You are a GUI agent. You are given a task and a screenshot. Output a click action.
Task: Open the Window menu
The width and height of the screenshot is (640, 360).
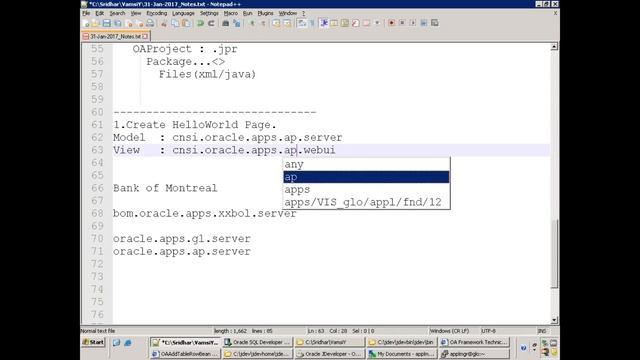click(287, 13)
